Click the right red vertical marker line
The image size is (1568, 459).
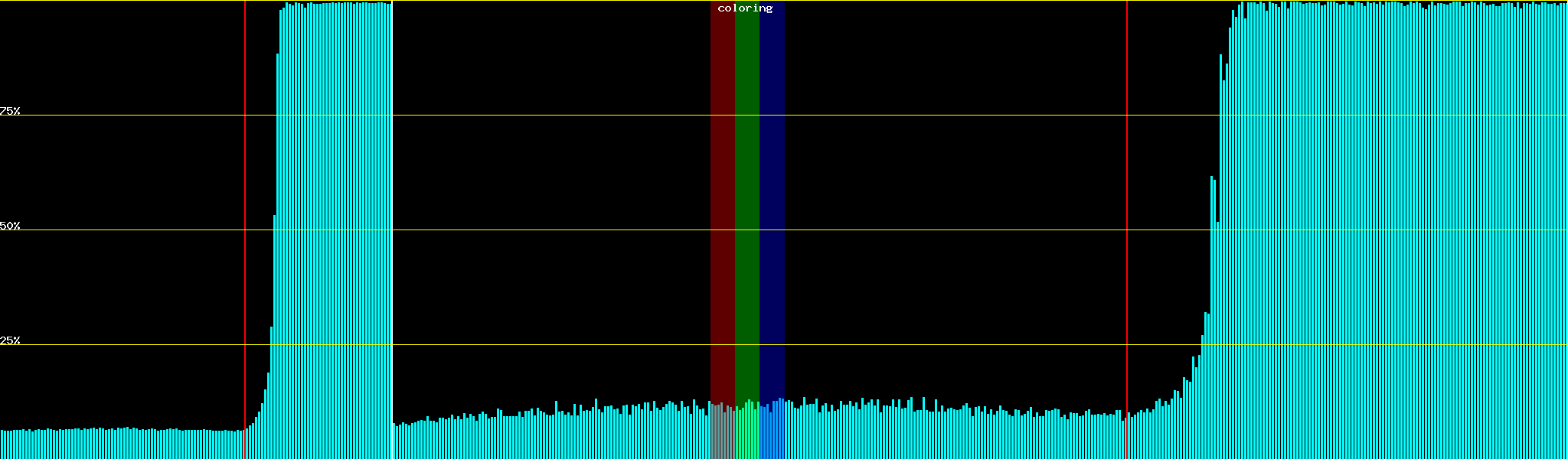click(1127, 229)
